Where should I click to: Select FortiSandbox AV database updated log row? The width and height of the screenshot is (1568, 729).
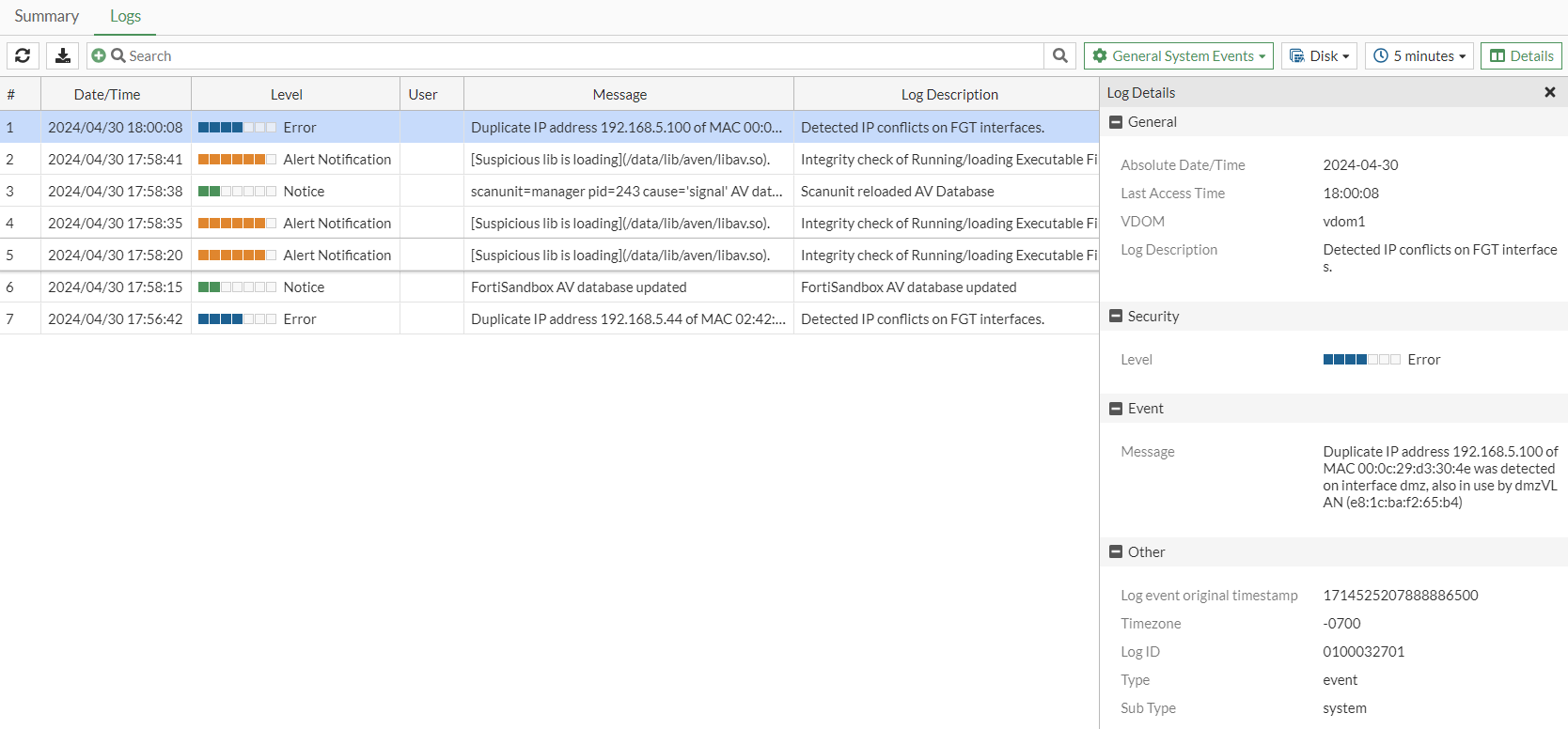point(578,287)
